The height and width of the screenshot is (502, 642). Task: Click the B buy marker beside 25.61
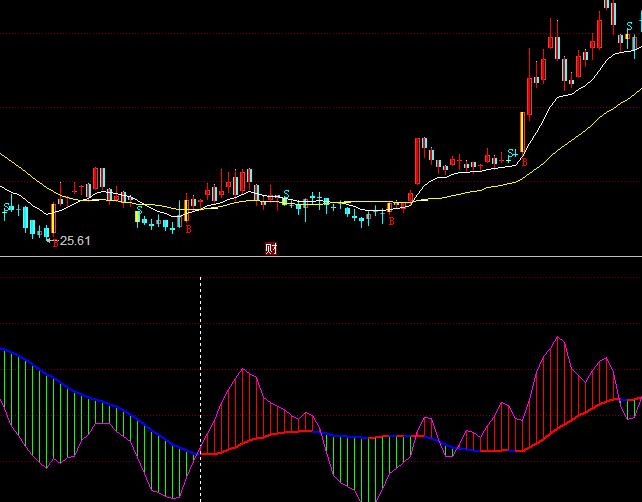click(x=54, y=241)
